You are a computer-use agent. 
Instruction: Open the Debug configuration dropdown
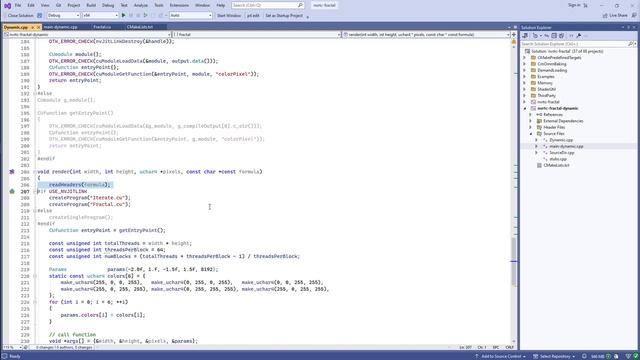point(63,16)
